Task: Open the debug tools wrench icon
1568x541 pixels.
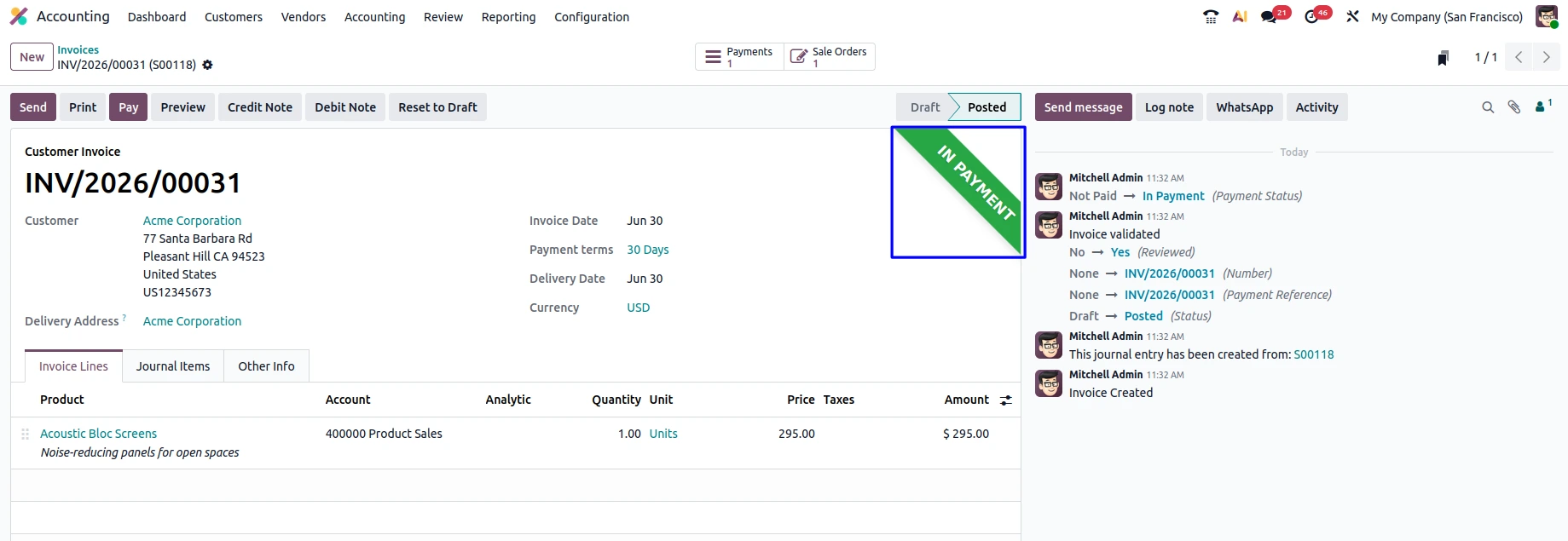Action: pyautogui.click(x=1352, y=16)
